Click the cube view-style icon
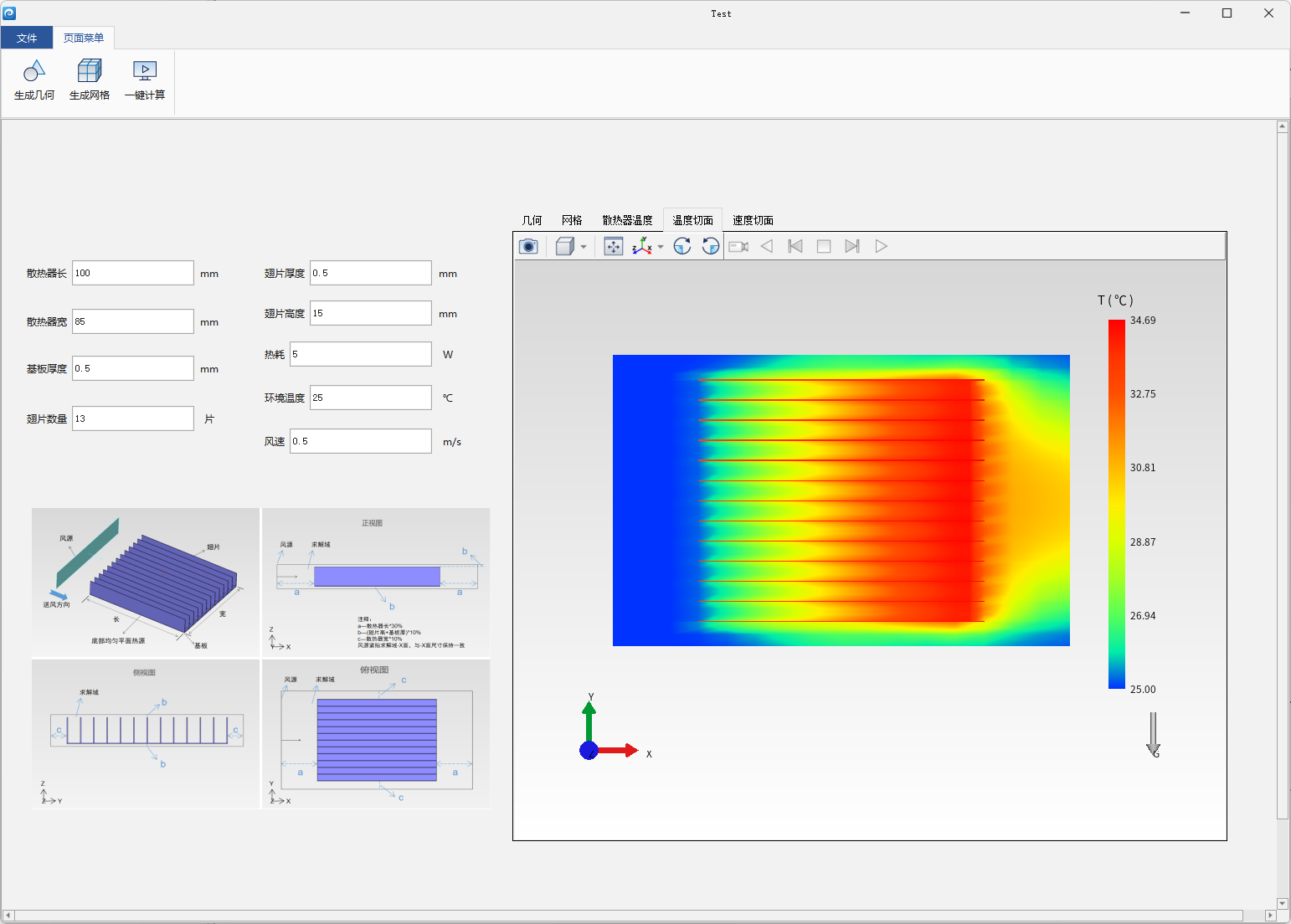The height and width of the screenshot is (924, 1291). click(565, 246)
